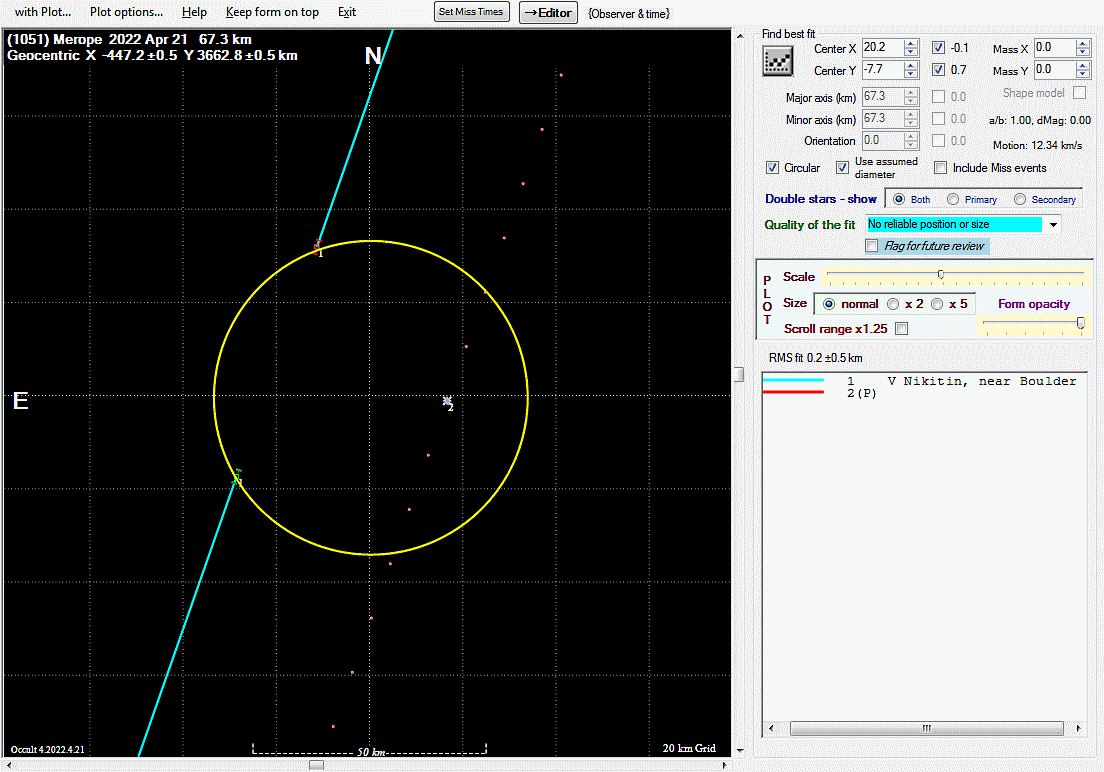
Task: Click the observer list horizontal scrollbar thumb
Action: 927,728
